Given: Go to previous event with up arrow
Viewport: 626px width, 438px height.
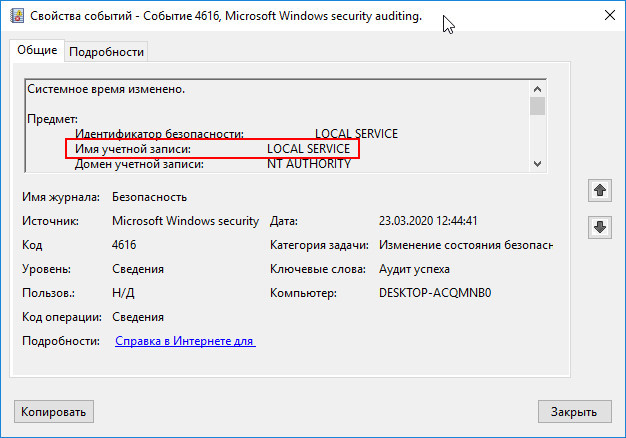Looking at the screenshot, I should [600, 190].
